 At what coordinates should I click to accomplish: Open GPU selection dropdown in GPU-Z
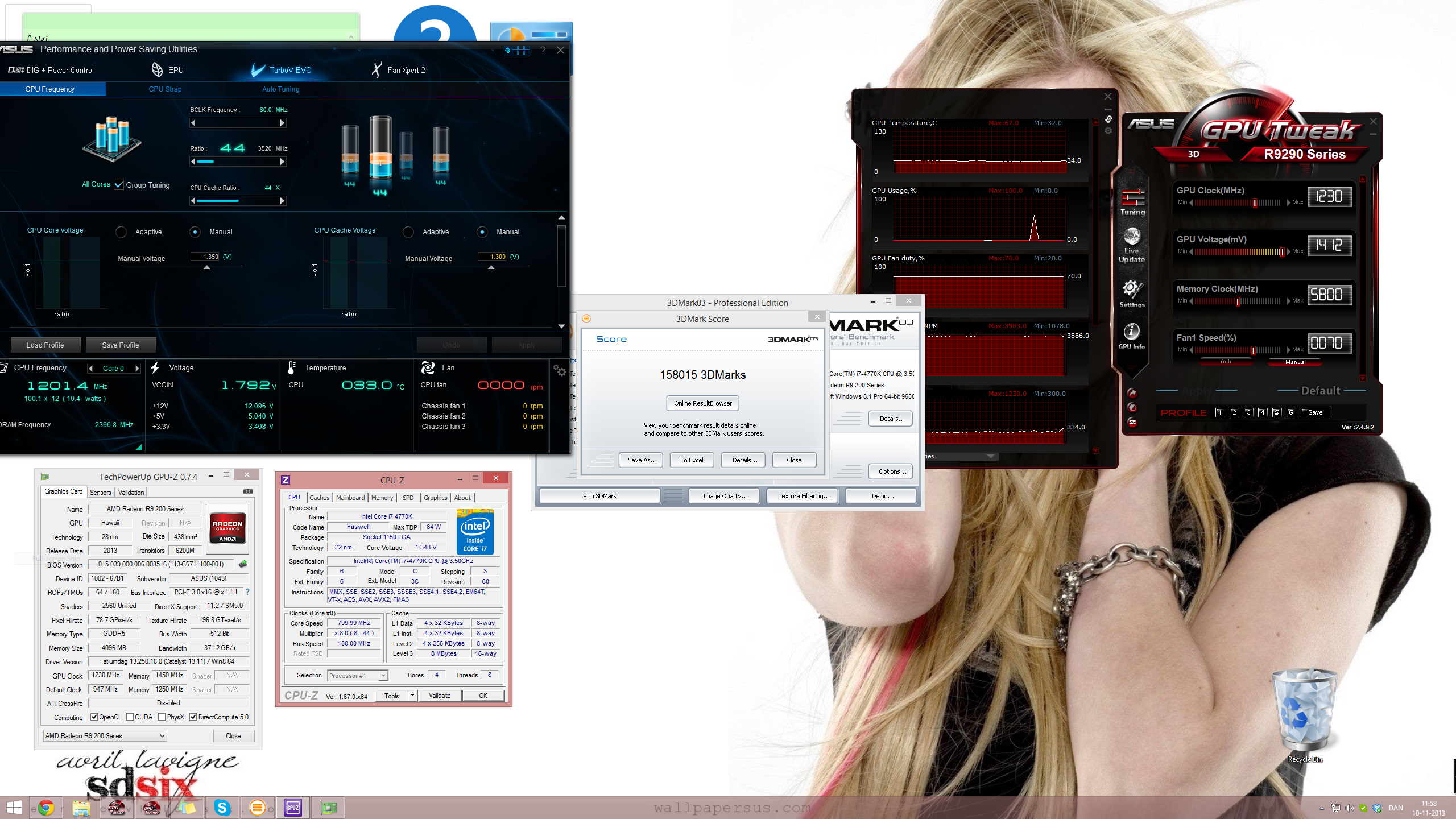(105, 736)
